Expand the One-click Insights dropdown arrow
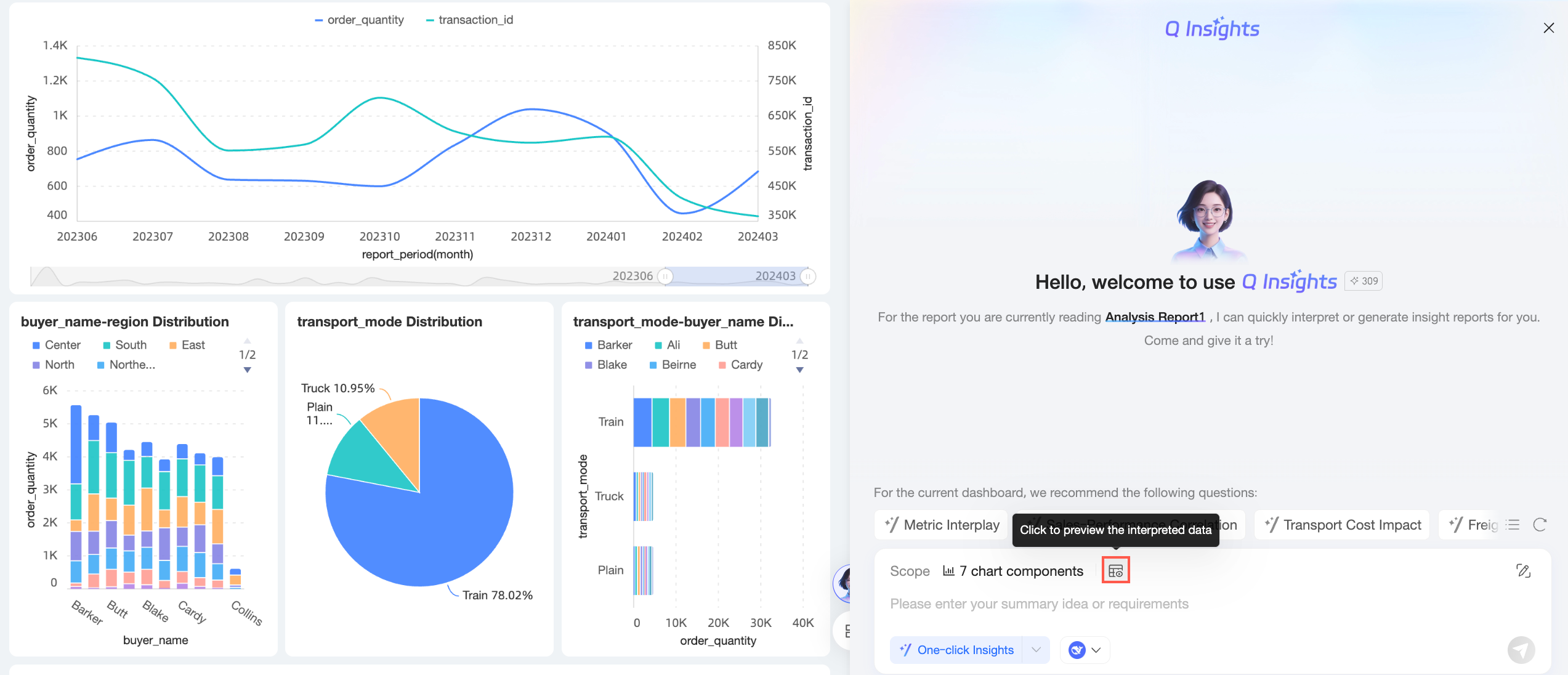1568x675 pixels. [1036, 650]
